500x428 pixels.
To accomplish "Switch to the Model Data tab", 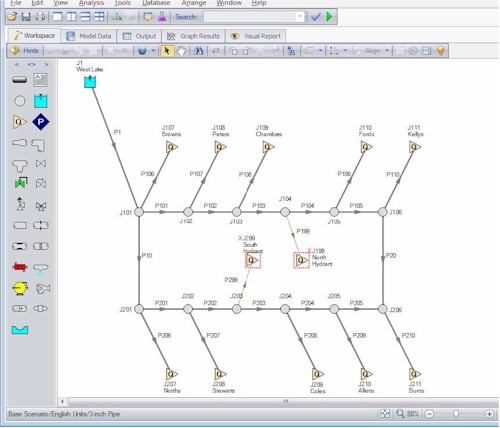I will 89,36.
